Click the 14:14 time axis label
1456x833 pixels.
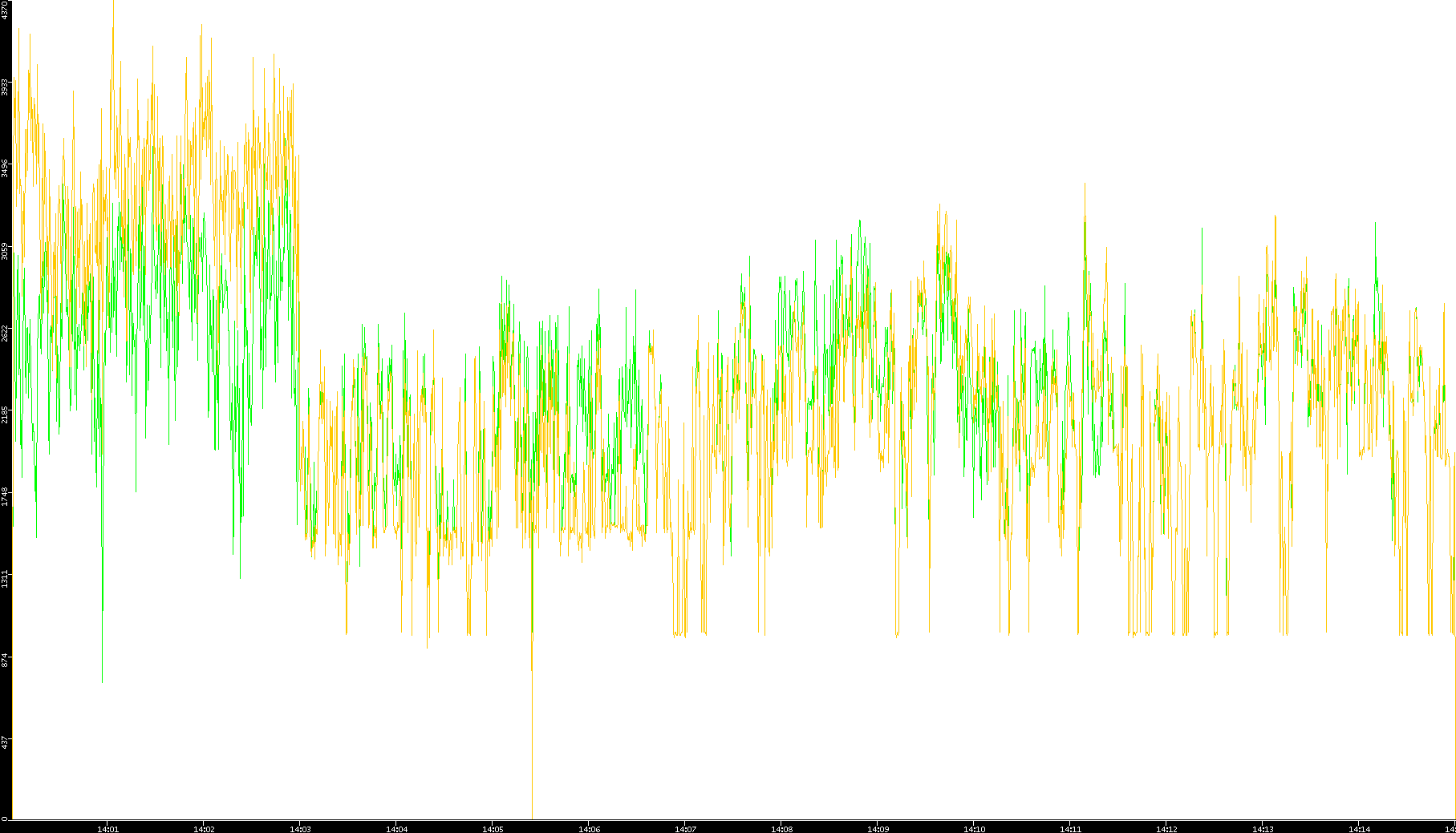pyautogui.click(x=1359, y=829)
